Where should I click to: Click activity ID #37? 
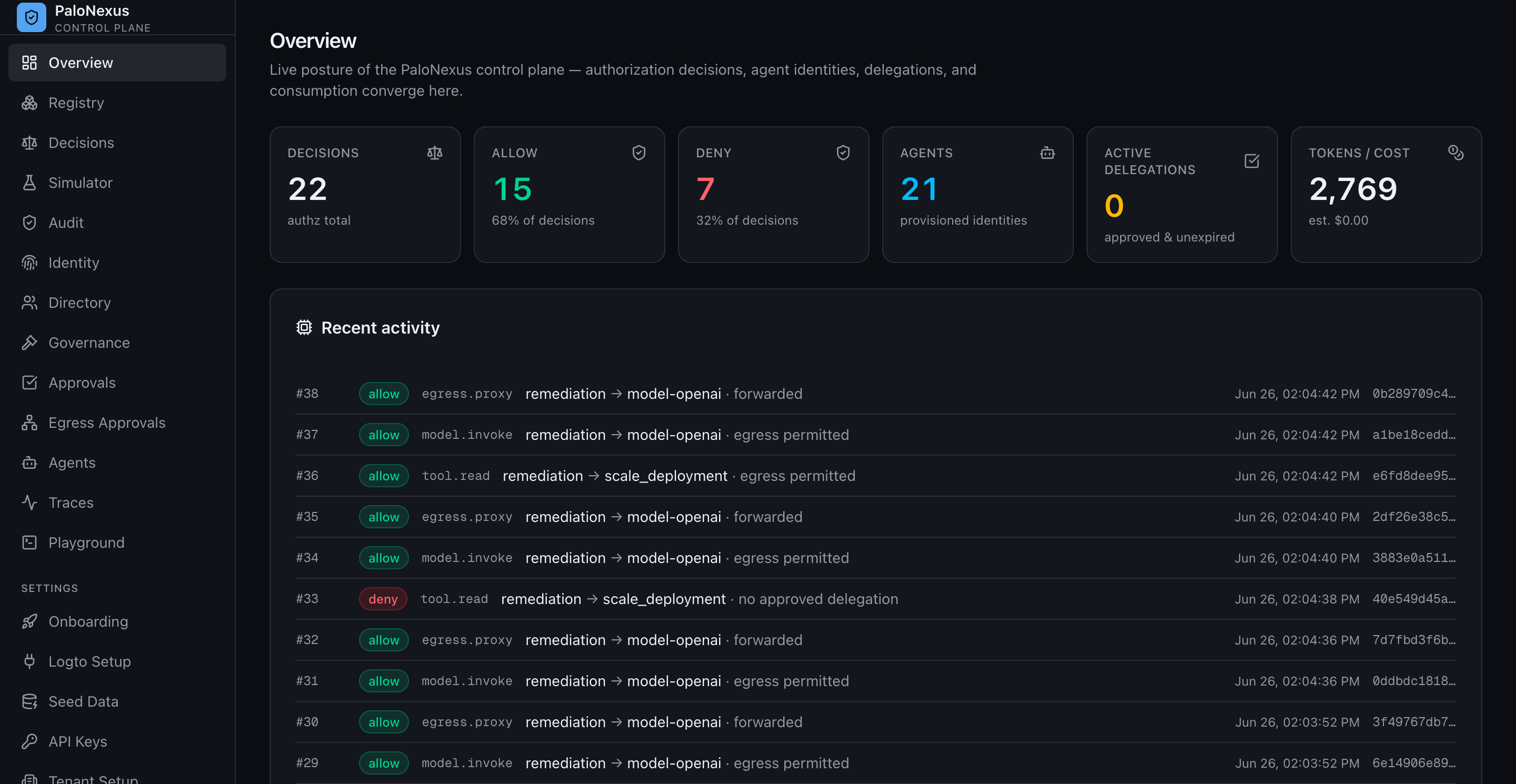point(307,435)
